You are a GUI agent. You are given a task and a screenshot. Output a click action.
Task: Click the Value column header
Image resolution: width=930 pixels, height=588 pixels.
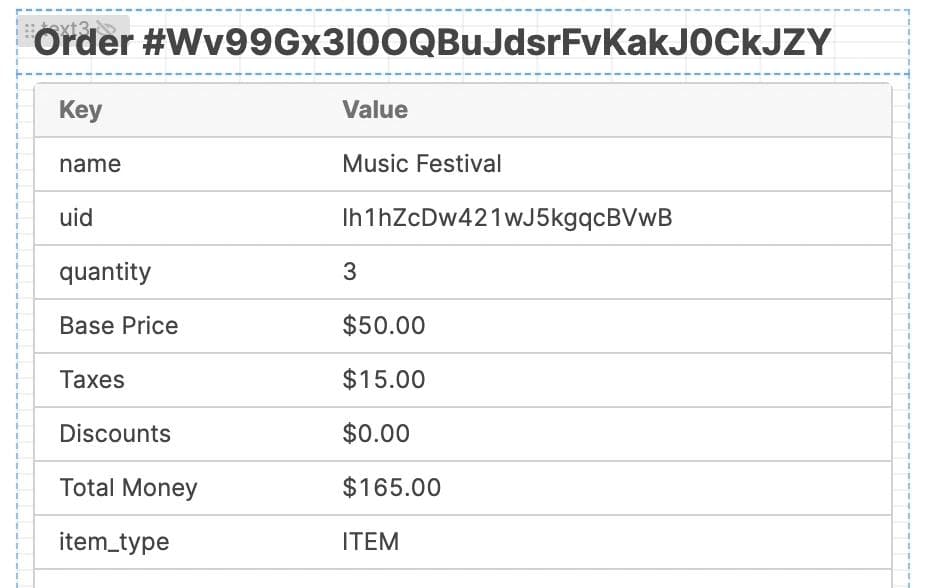click(x=375, y=110)
